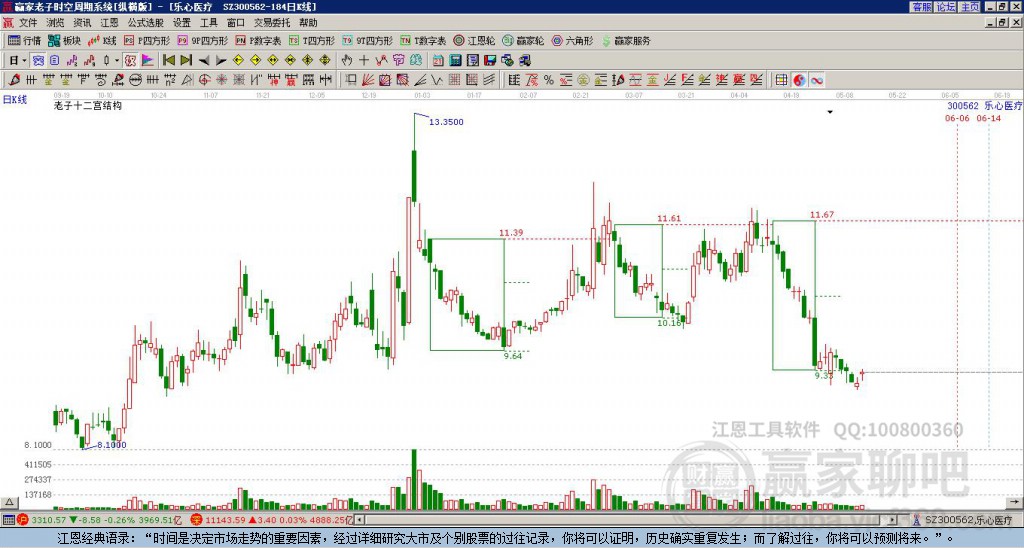Image resolution: width=1024 pixels, height=548 pixels.
Task: Open the 交易委托 menu
Action: click(x=272, y=23)
